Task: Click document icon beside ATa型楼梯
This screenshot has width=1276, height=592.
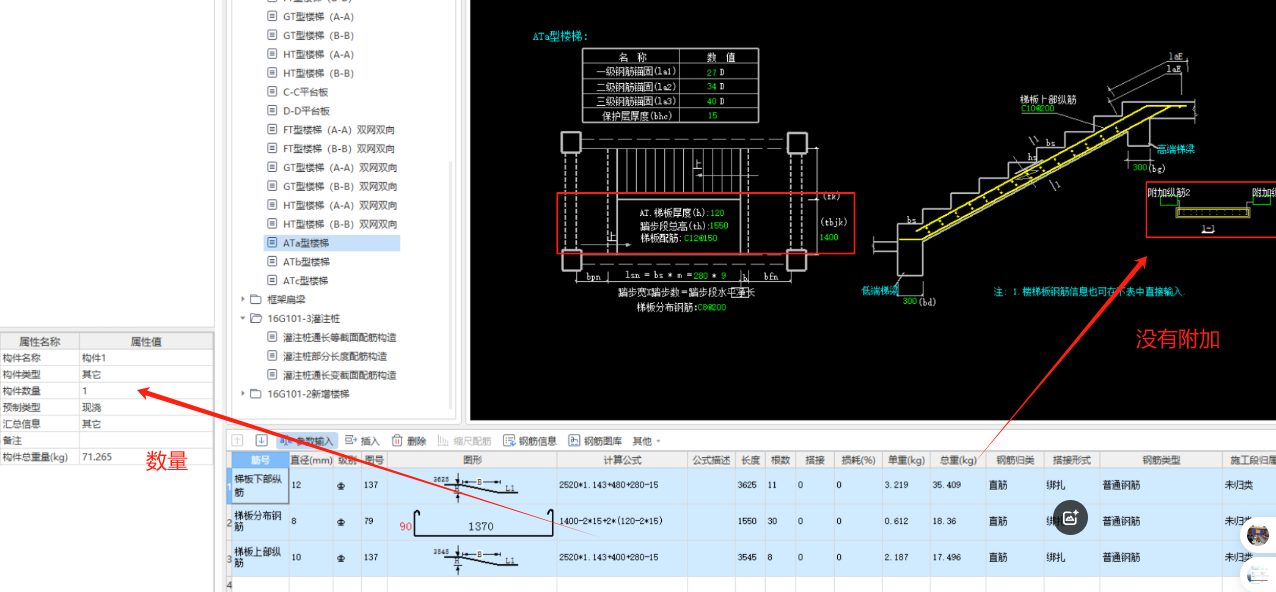Action: coord(272,243)
